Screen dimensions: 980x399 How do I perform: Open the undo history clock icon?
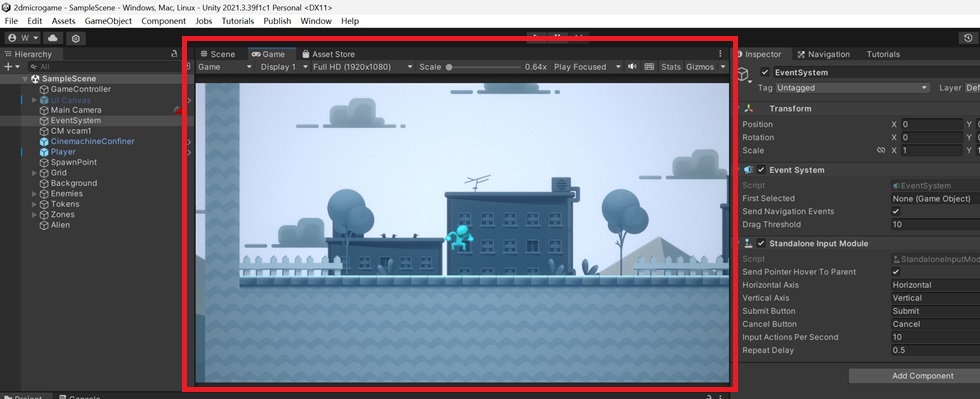tap(968, 38)
